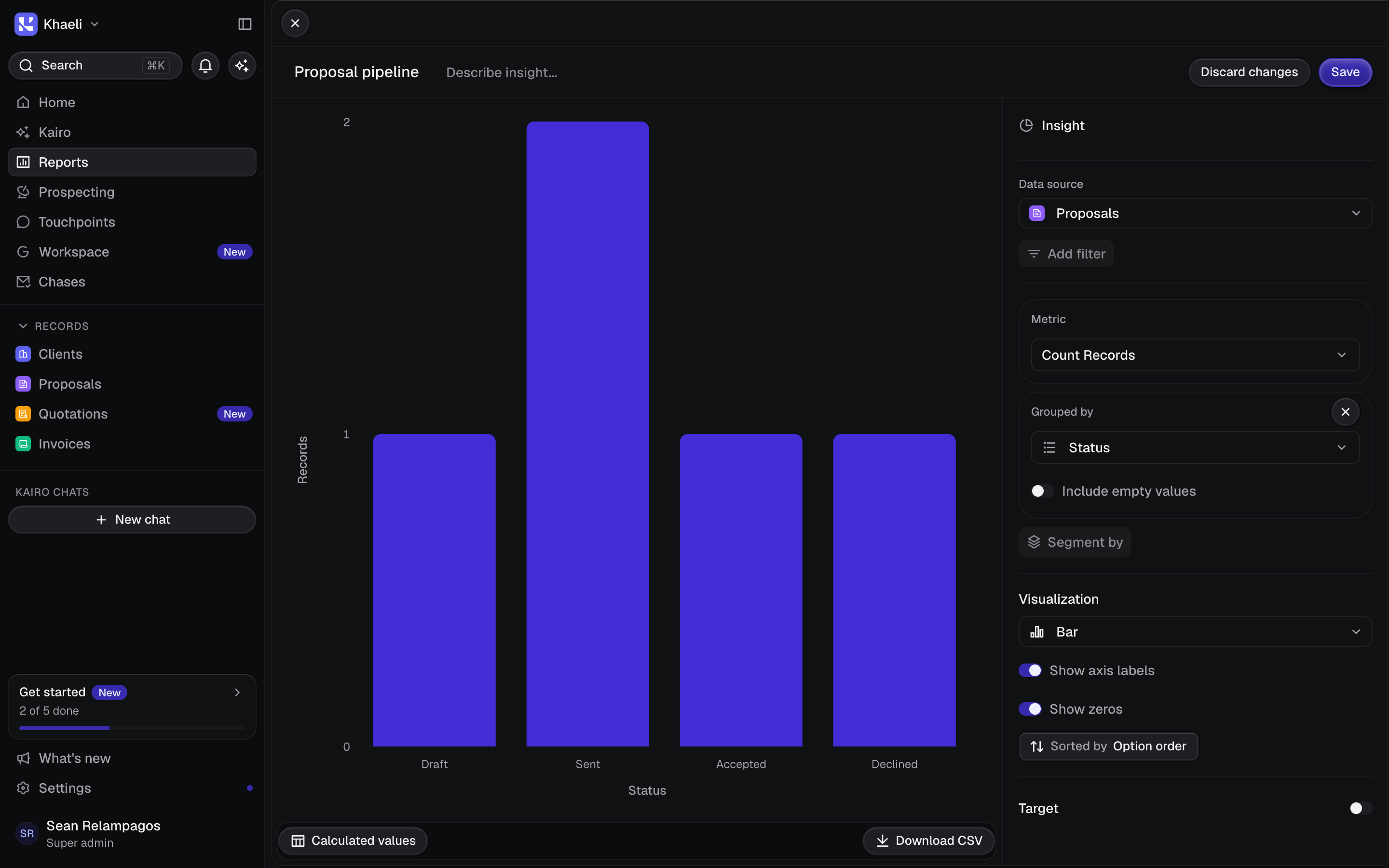This screenshot has height=868, width=1389.
Task: Click the Proposals data source icon
Action: pyautogui.click(x=1036, y=214)
